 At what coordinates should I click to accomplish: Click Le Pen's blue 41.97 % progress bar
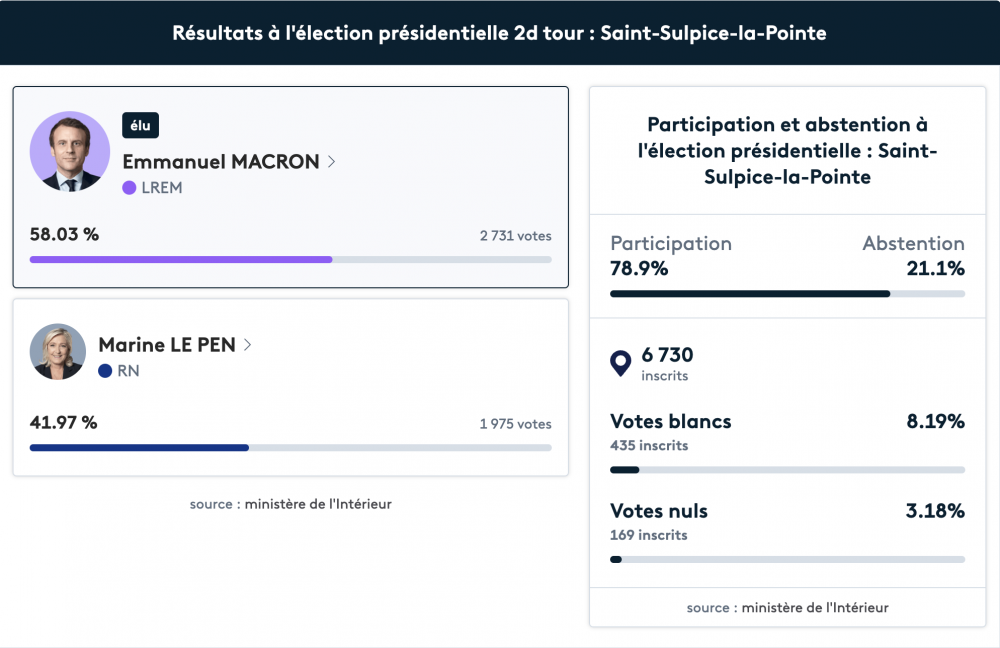point(290,448)
